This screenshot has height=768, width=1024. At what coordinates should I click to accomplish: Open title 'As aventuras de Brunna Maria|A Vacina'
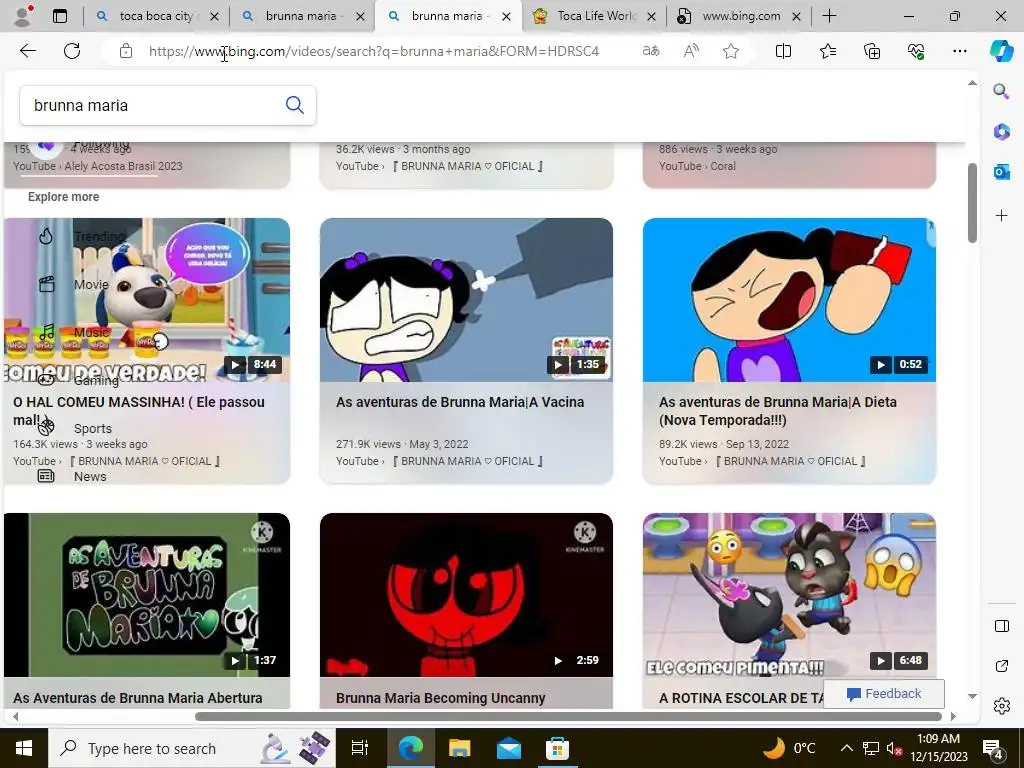pos(460,402)
